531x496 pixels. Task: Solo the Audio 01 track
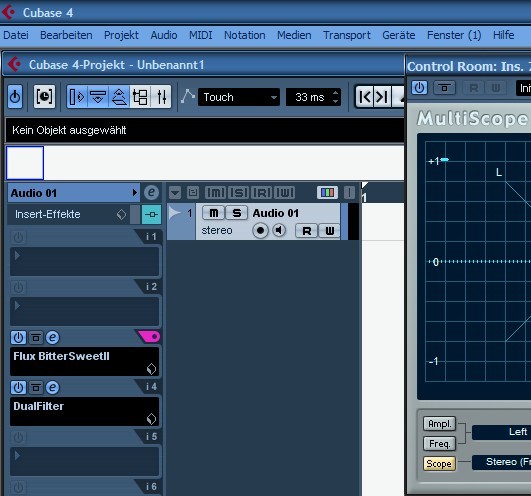(236, 213)
